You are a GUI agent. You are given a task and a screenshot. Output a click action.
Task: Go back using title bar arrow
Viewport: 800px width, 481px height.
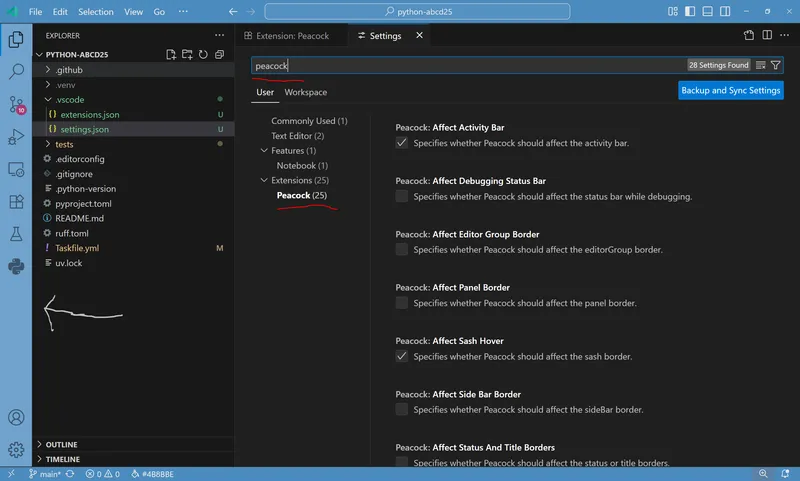[x=233, y=11]
